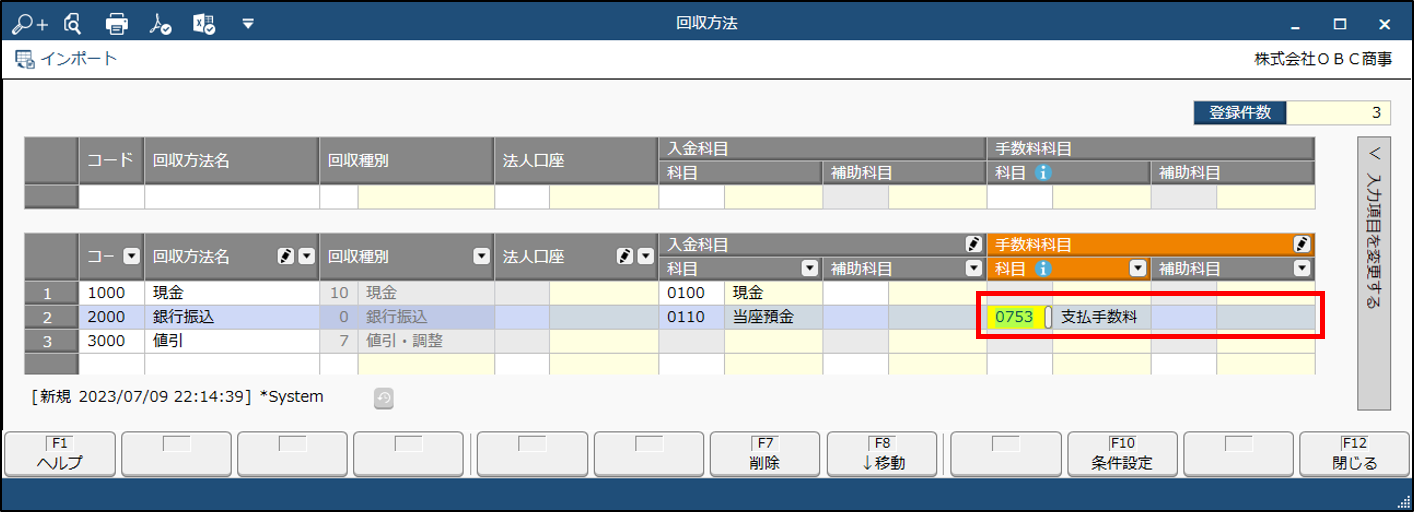Select row header number 1
The height and width of the screenshot is (512, 1414).
(x=52, y=293)
